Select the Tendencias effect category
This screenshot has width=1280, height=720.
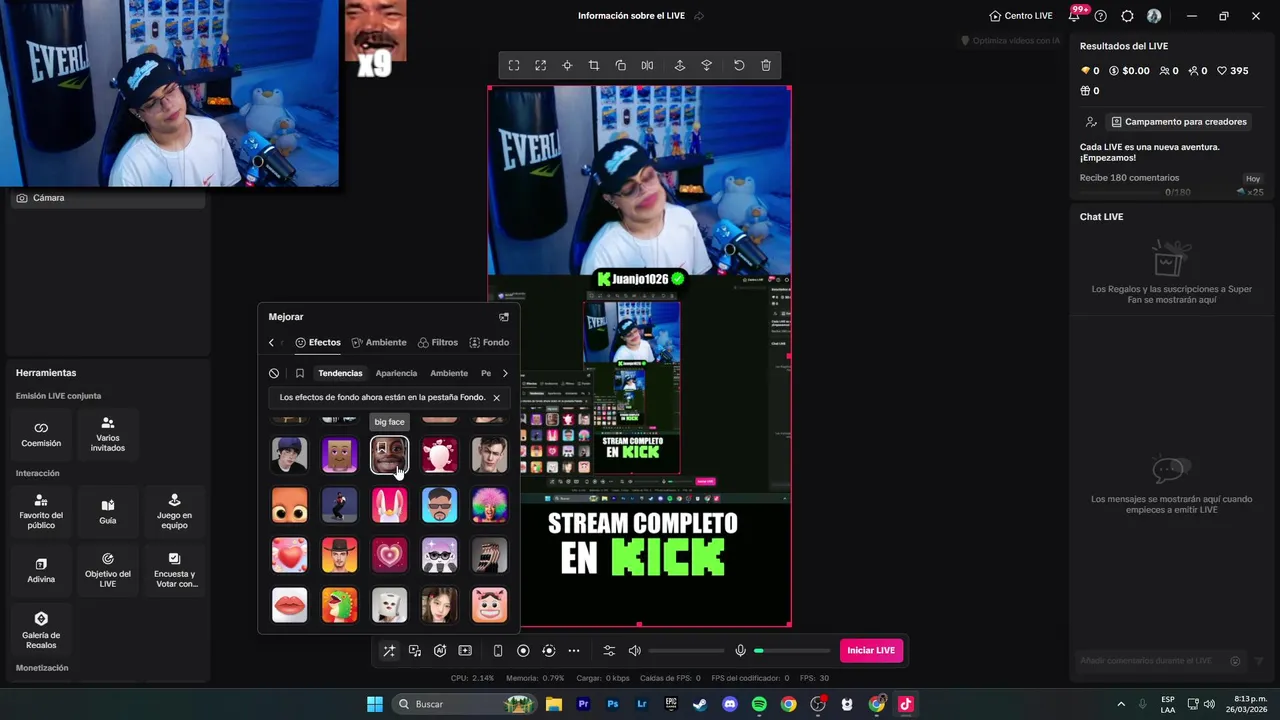tap(340, 373)
